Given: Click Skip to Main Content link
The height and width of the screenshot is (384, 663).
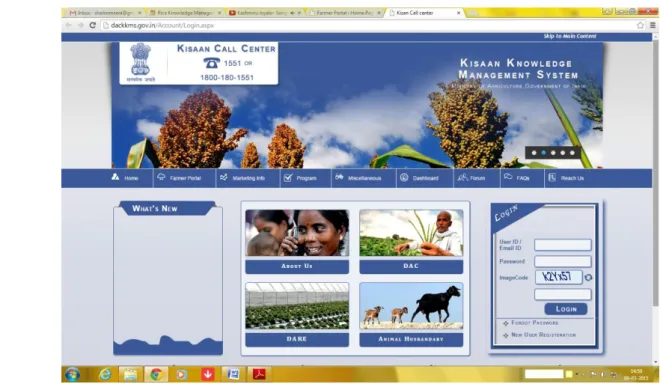Looking at the screenshot, I should click(570, 36).
